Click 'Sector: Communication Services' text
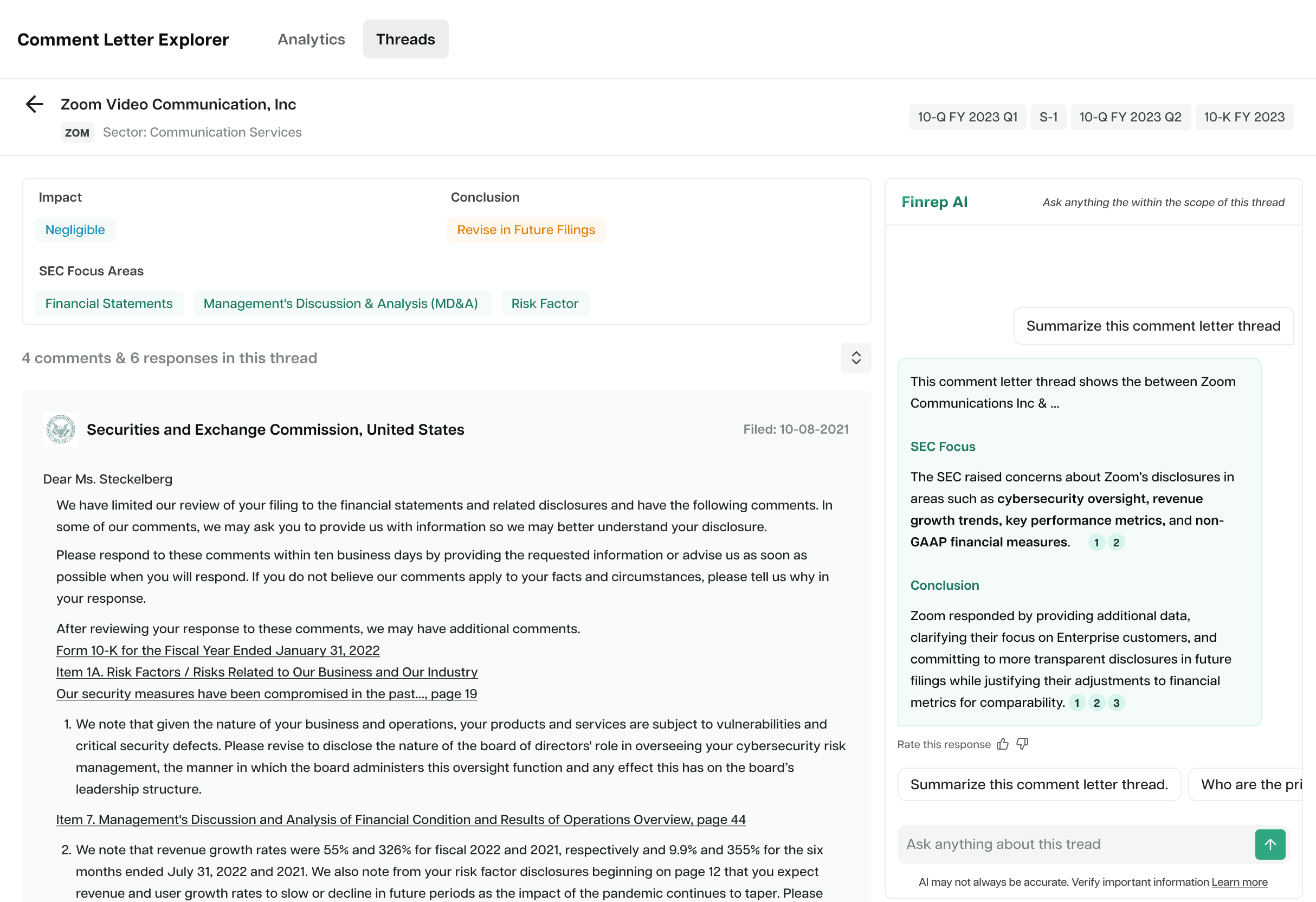The width and height of the screenshot is (1316, 902). point(202,132)
